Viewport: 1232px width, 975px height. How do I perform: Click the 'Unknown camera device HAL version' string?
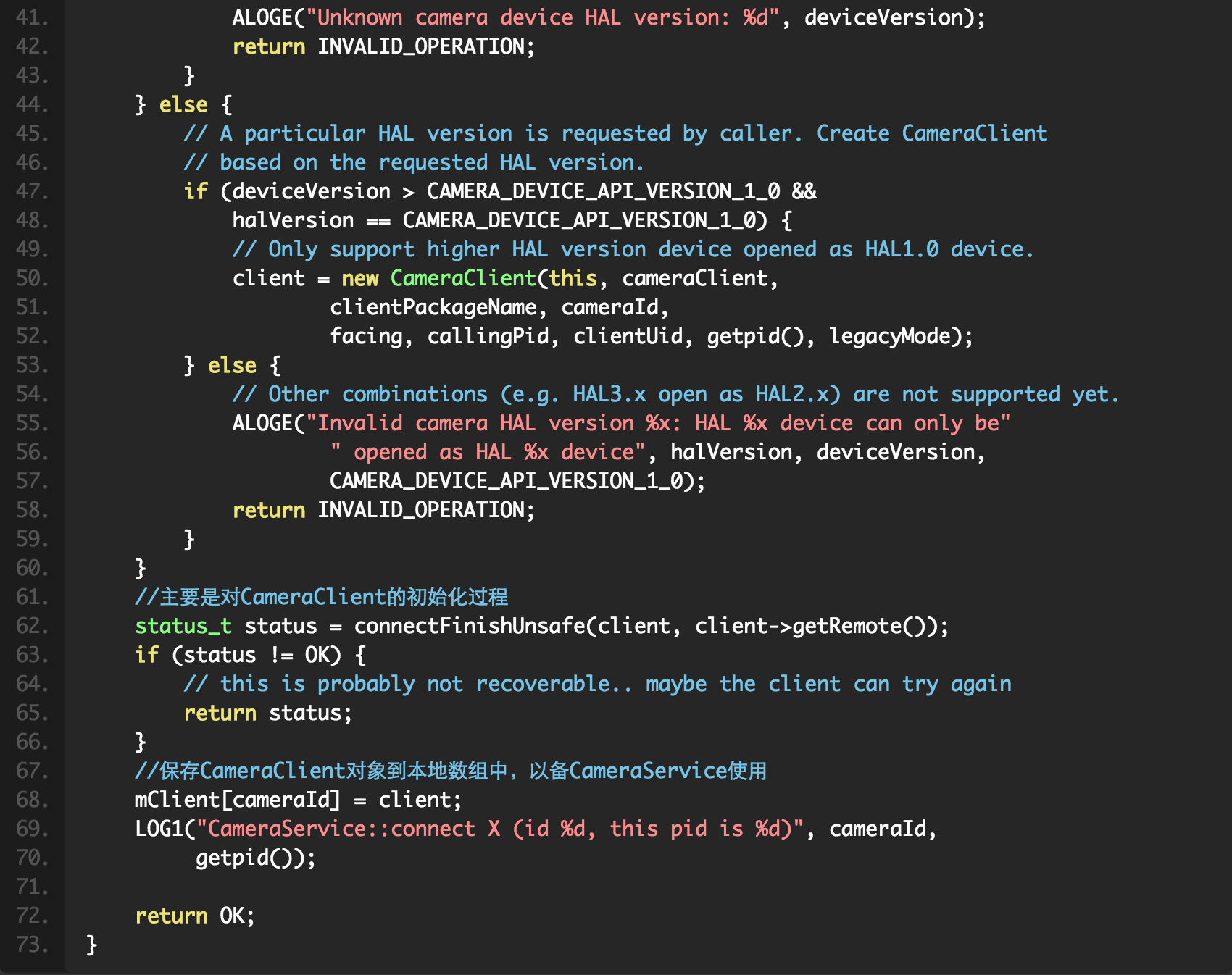click(x=543, y=17)
